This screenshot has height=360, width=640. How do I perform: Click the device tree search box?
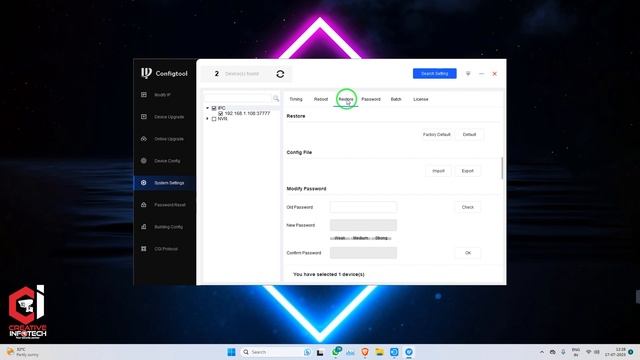[238, 98]
